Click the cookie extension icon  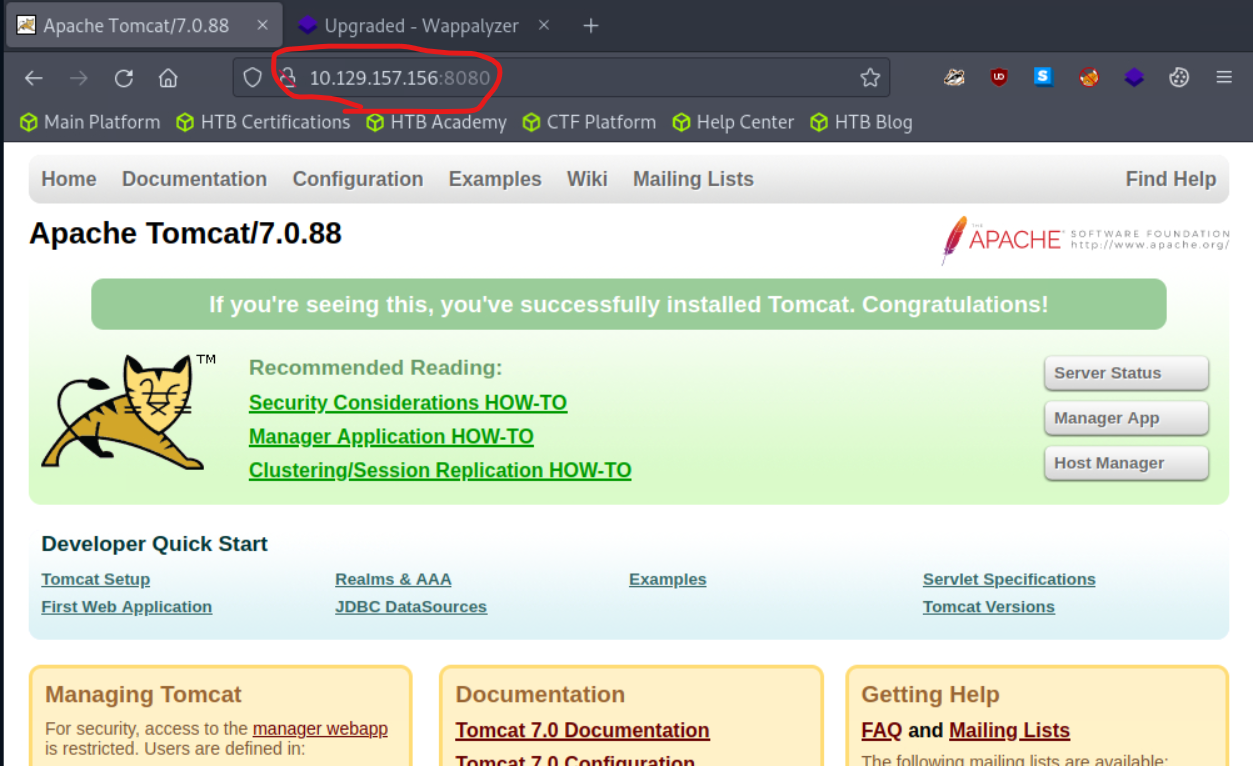[1179, 77]
